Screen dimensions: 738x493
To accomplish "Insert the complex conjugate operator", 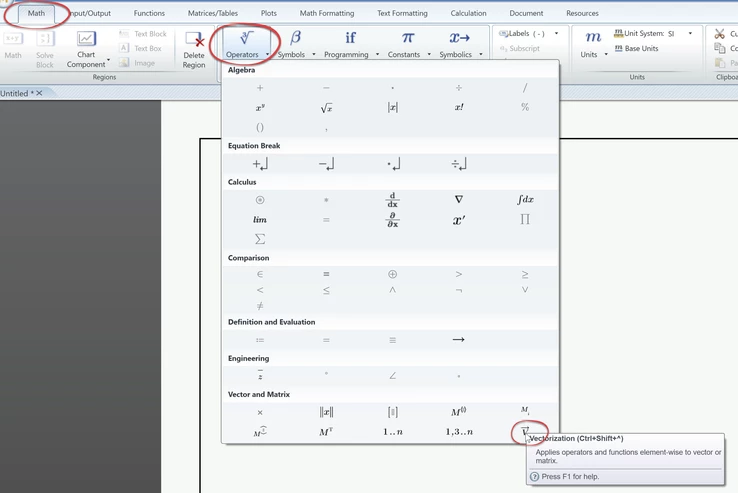I will pos(260,375).
